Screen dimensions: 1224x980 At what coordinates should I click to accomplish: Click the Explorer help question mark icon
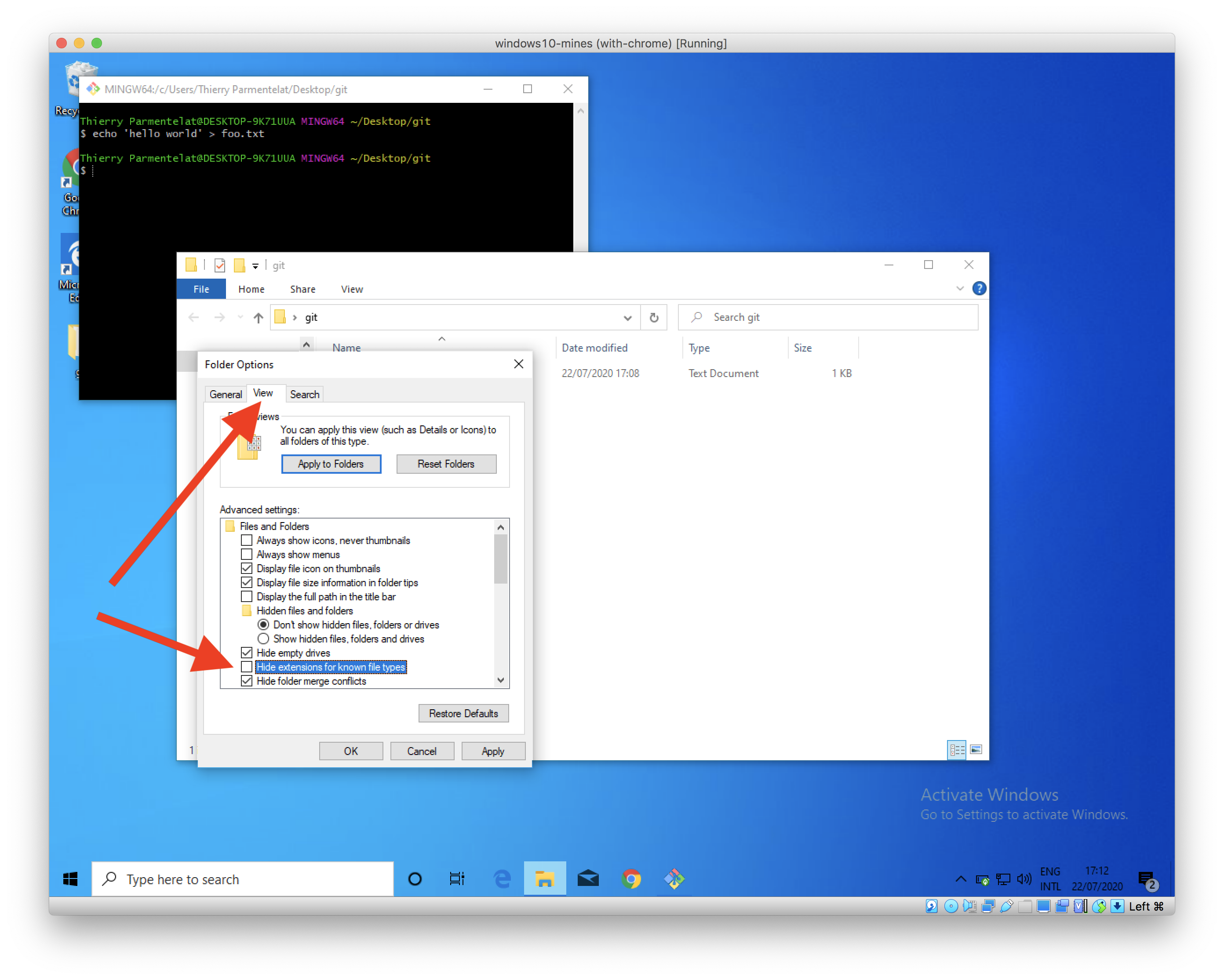click(x=979, y=288)
